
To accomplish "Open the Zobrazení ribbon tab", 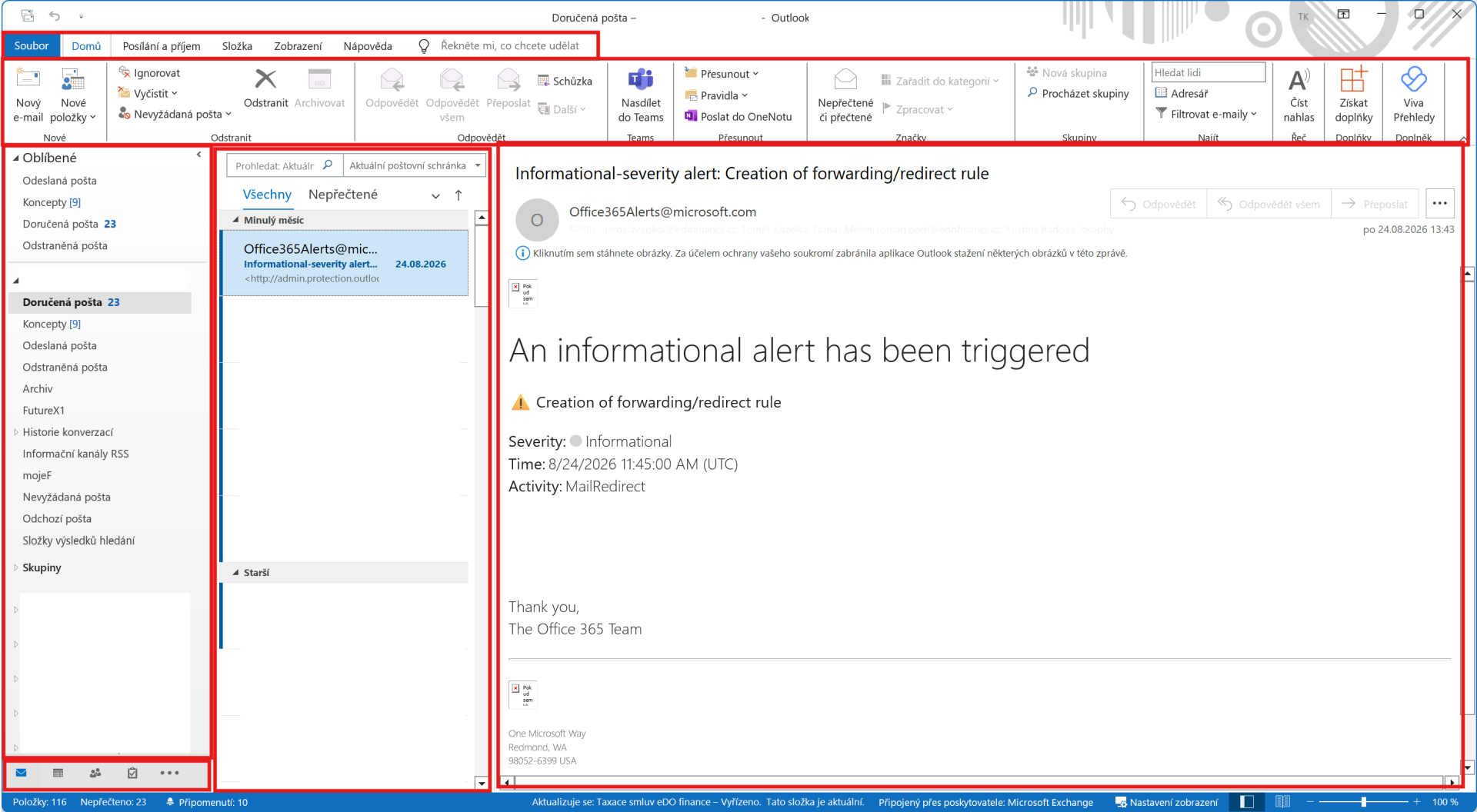I will (x=298, y=46).
